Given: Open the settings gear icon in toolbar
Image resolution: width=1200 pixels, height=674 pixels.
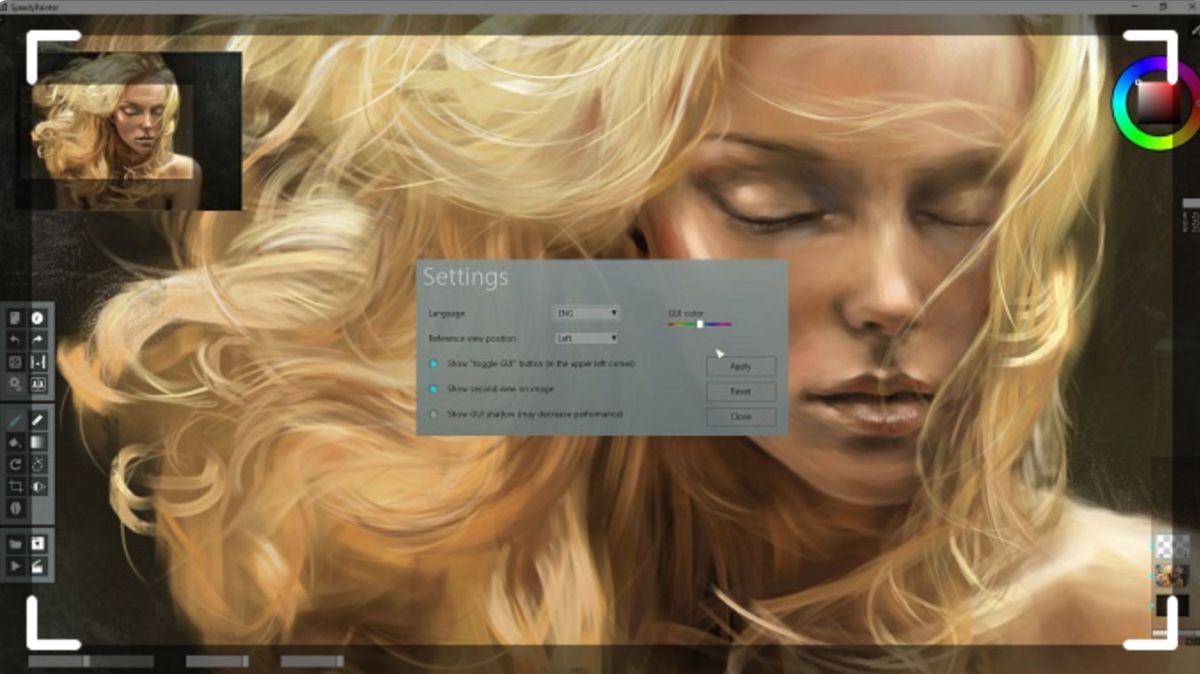Looking at the screenshot, I should (x=15, y=384).
